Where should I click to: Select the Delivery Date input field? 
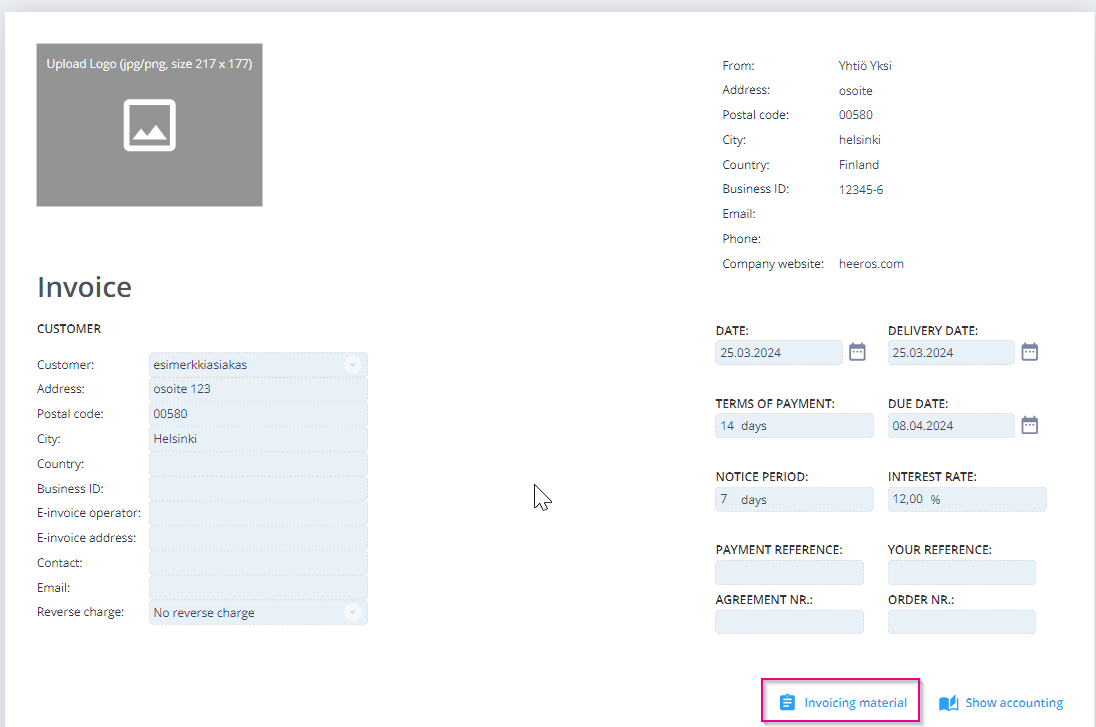(951, 352)
